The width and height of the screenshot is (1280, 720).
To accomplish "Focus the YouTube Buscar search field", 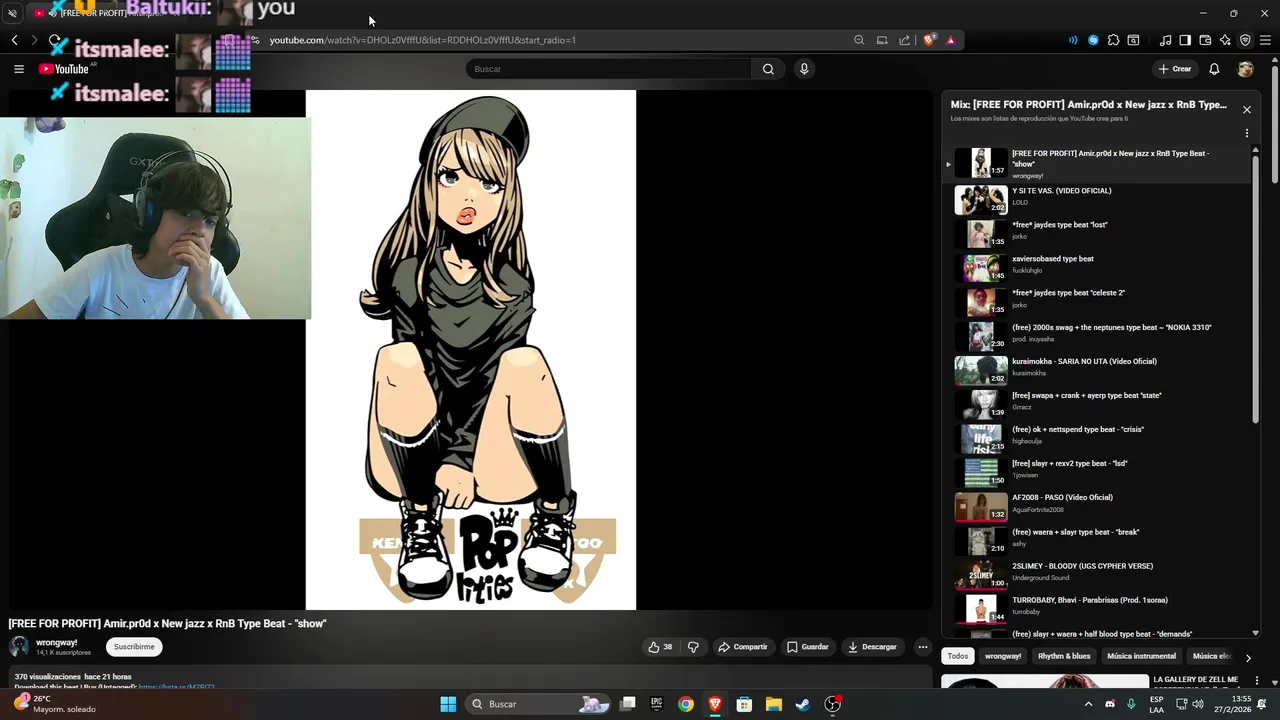I will (x=608, y=69).
